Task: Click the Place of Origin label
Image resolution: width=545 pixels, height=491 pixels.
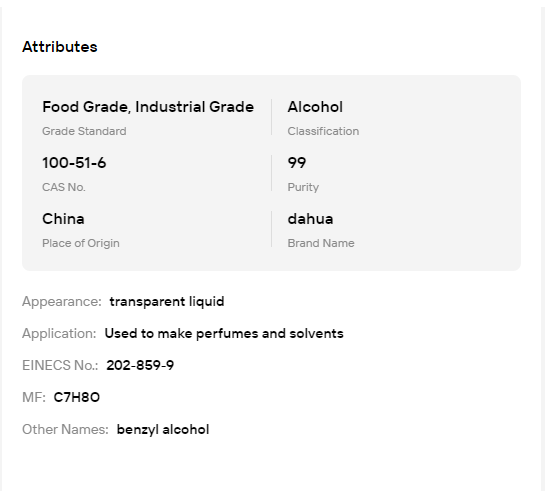Action: [x=81, y=243]
